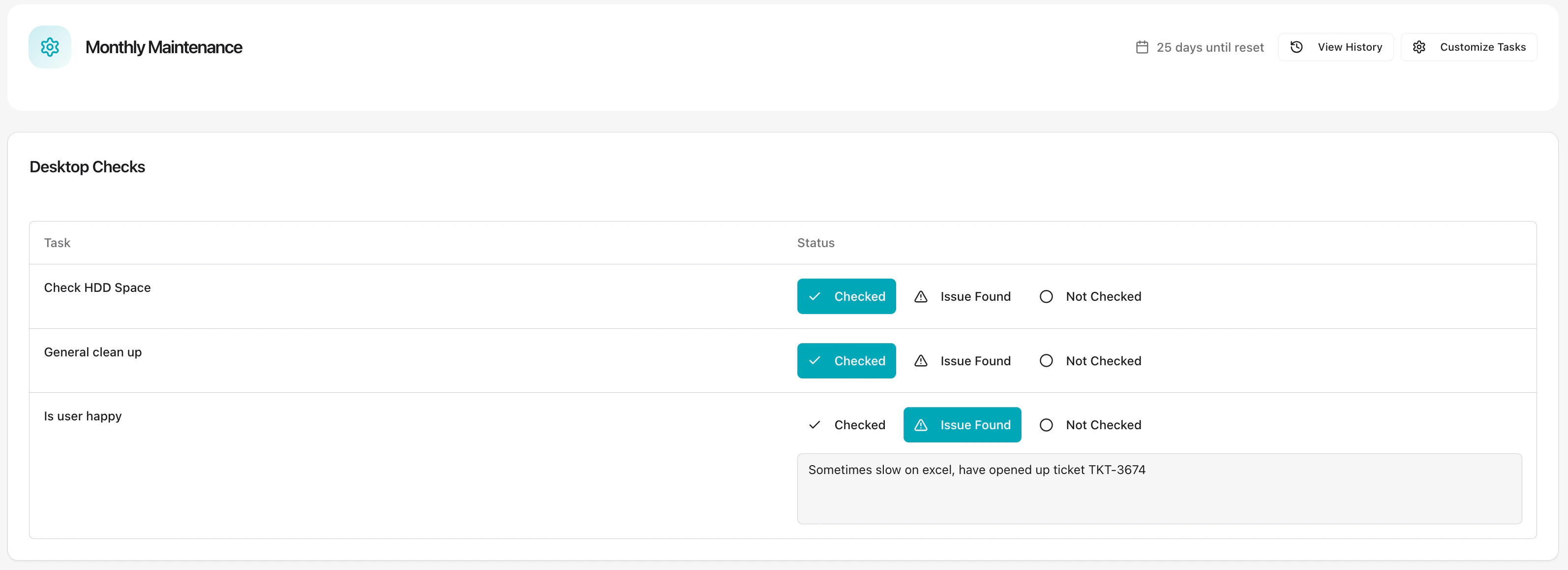Image resolution: width=1568 pixels, height=570 pixels.
Task: Mark General clean up as Issue Found
Action: (963, 360)
